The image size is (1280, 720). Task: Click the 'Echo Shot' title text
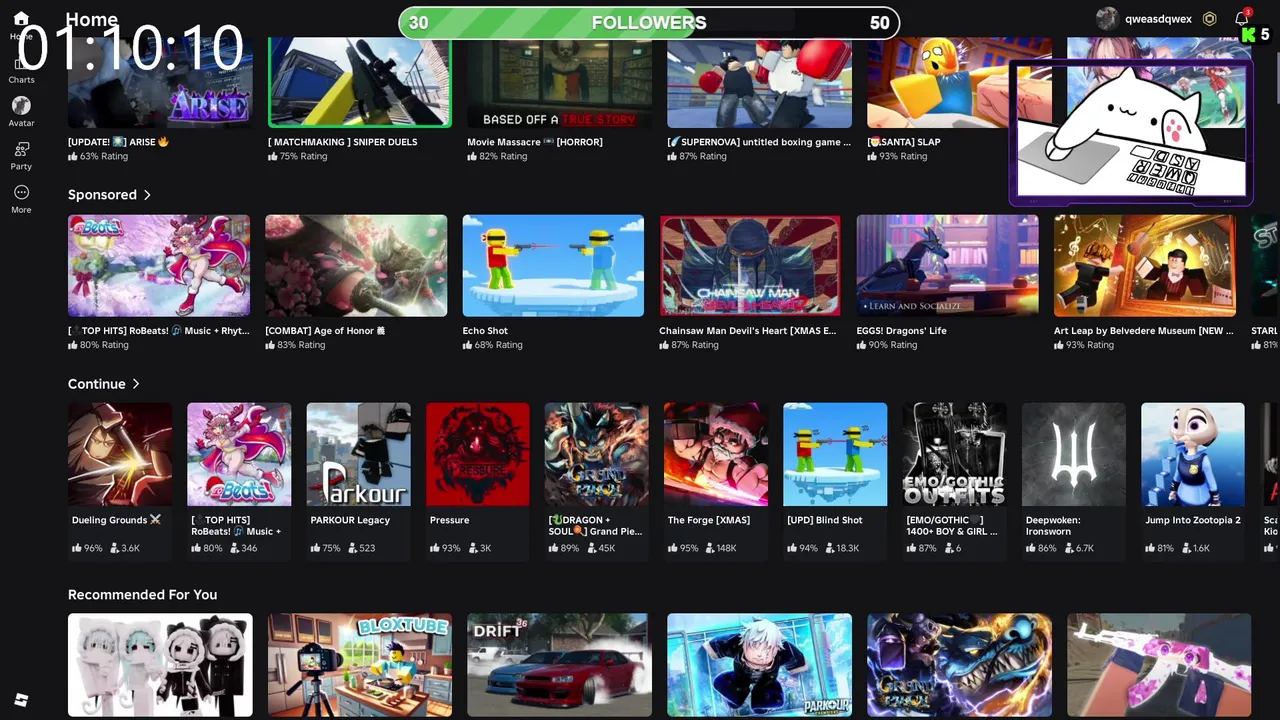(x=485, y=331)
